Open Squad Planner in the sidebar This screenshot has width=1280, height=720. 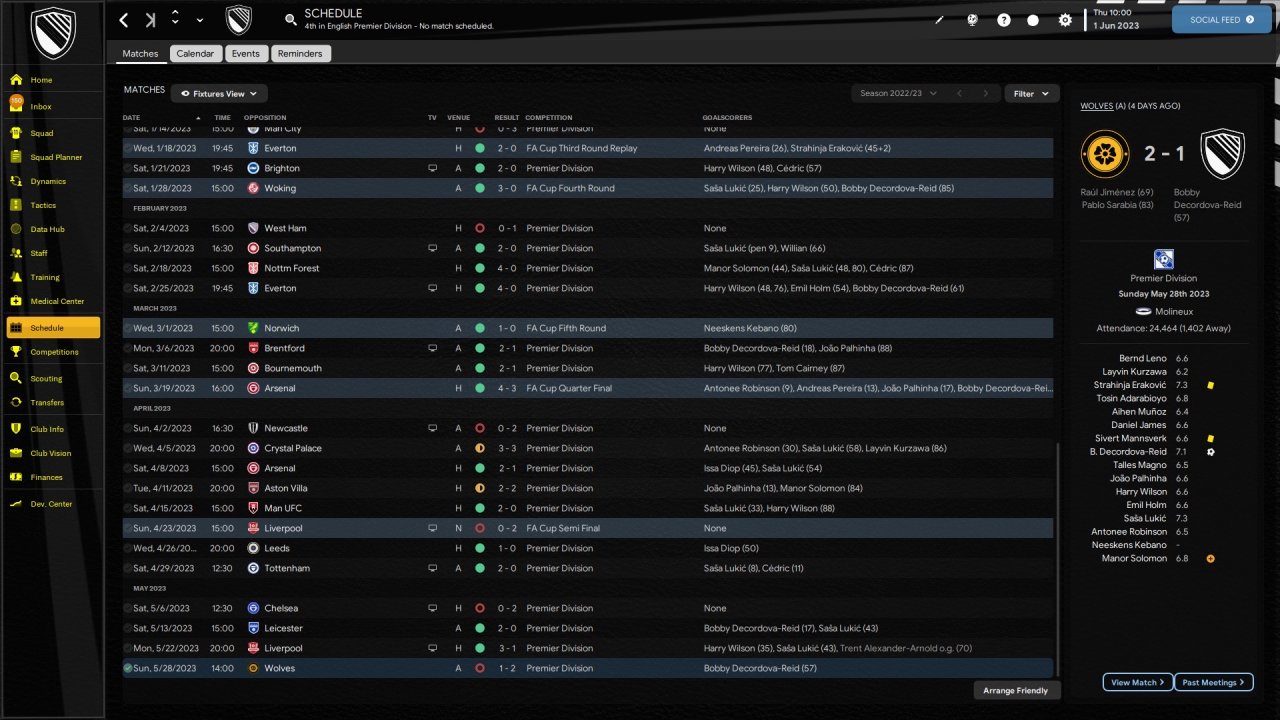click(x=53, y=157)
